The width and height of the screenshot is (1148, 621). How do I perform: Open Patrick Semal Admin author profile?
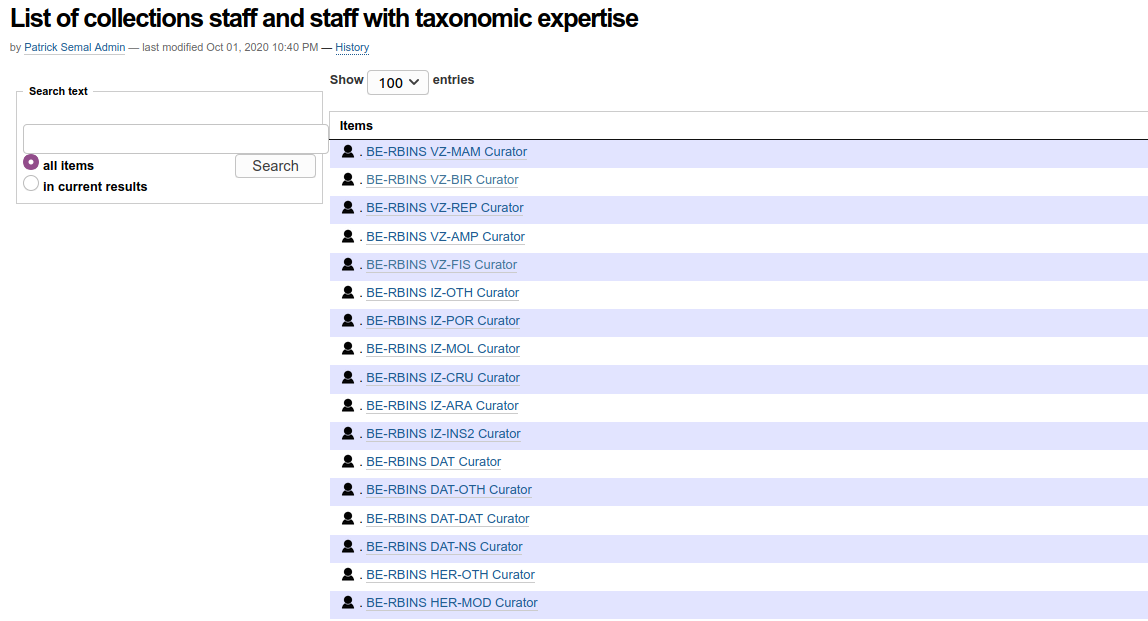pos(74,48)
